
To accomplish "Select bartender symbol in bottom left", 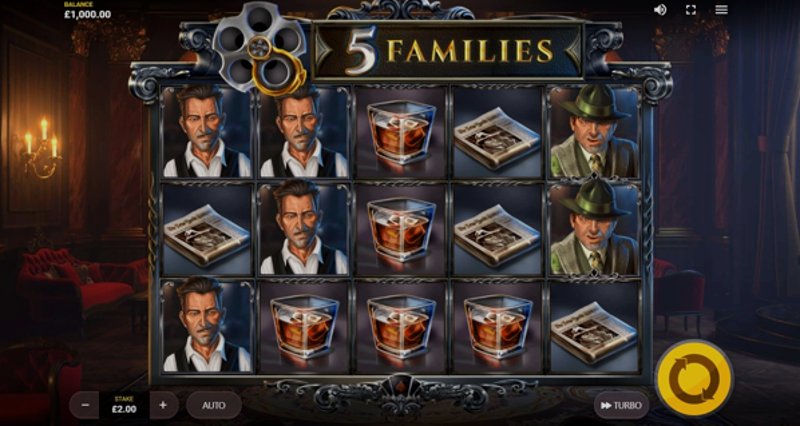I will (x=207, y=327).
